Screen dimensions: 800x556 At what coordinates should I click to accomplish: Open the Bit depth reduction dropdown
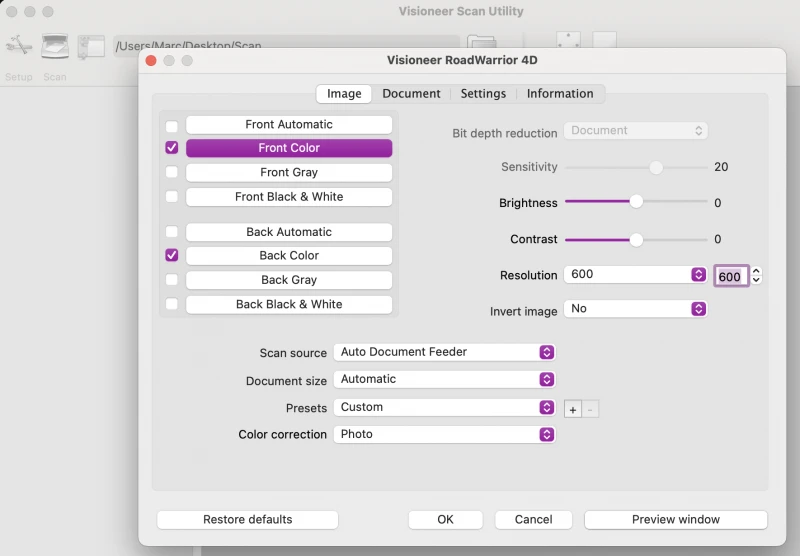coord(635,131)
